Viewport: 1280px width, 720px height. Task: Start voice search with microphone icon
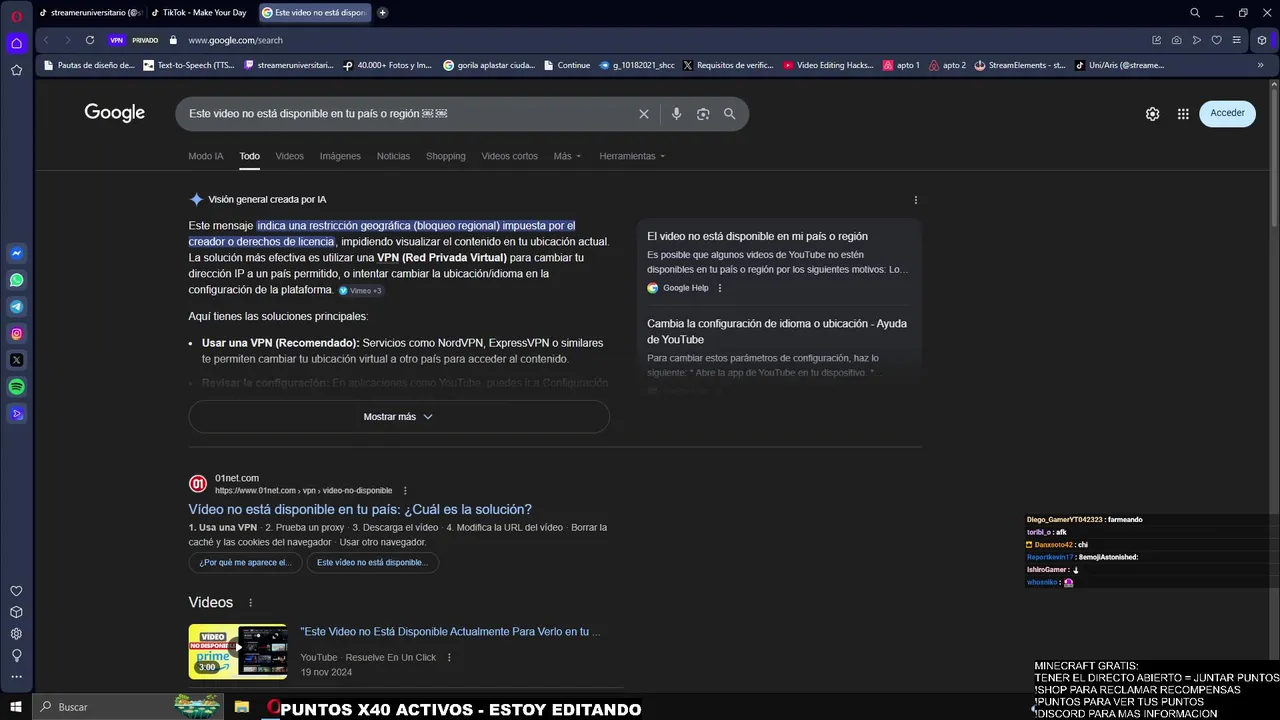(x=676, y=114)
